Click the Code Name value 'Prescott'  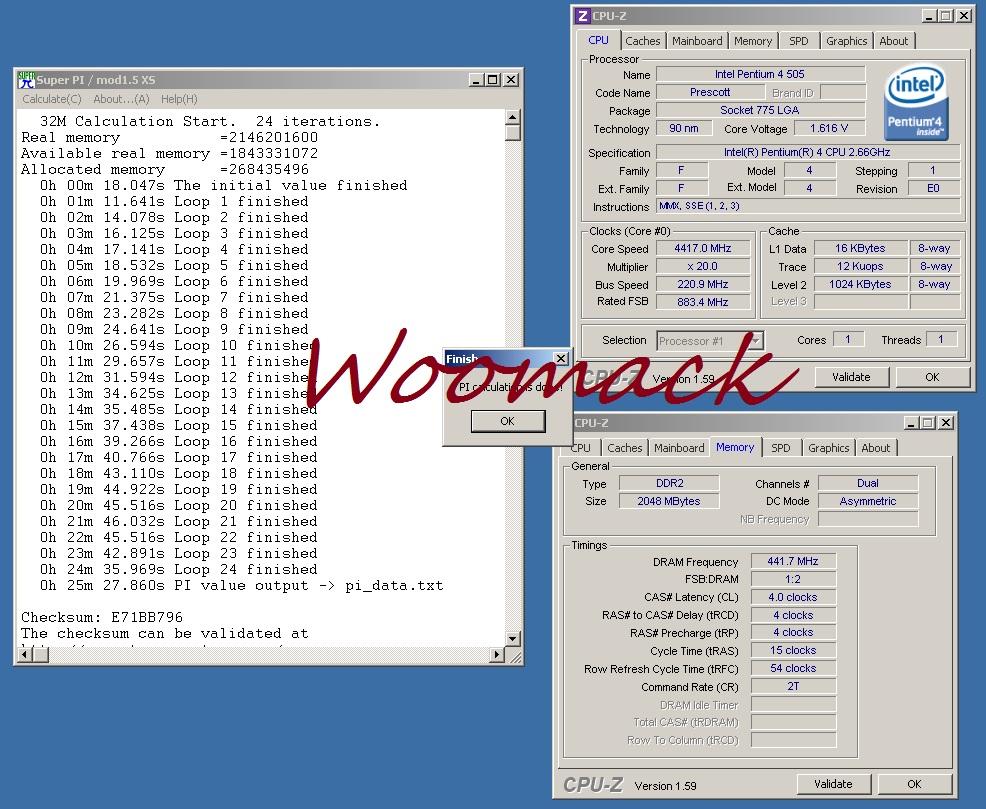[710, 92]
